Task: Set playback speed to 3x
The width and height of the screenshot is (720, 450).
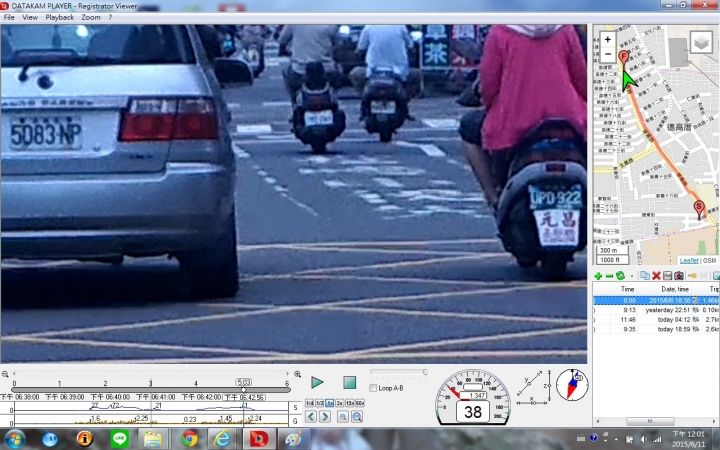Action: (340, 403)
